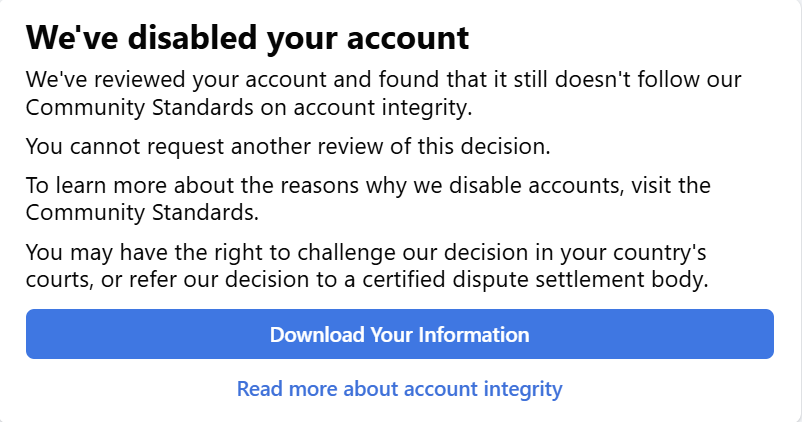802x422 pixels.
Task: Click the "You cannot request another review" sentence
Action: point(288,147)
